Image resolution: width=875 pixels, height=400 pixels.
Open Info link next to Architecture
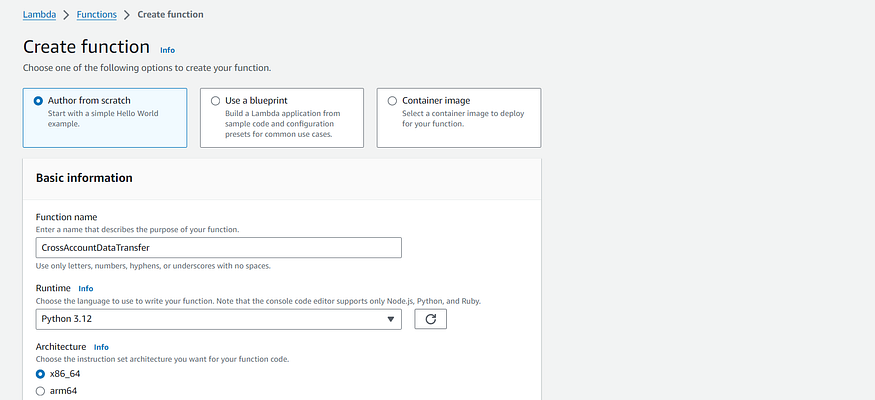pyautogui.click(x=101, y=347)
